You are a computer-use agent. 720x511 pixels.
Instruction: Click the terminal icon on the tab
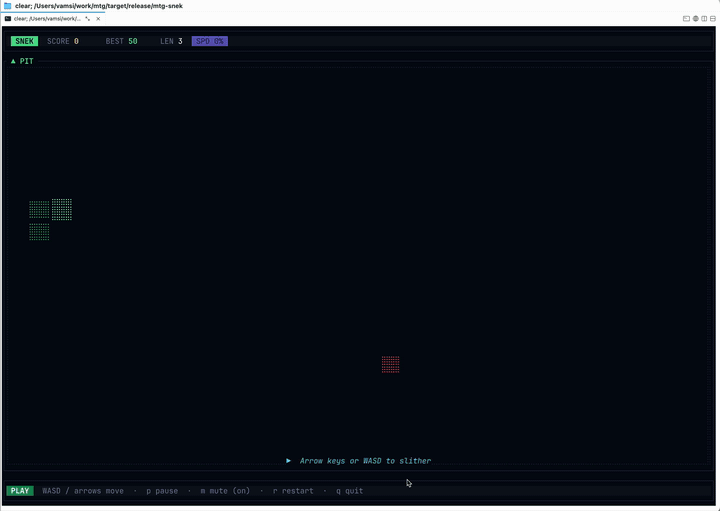coord(8,19)
